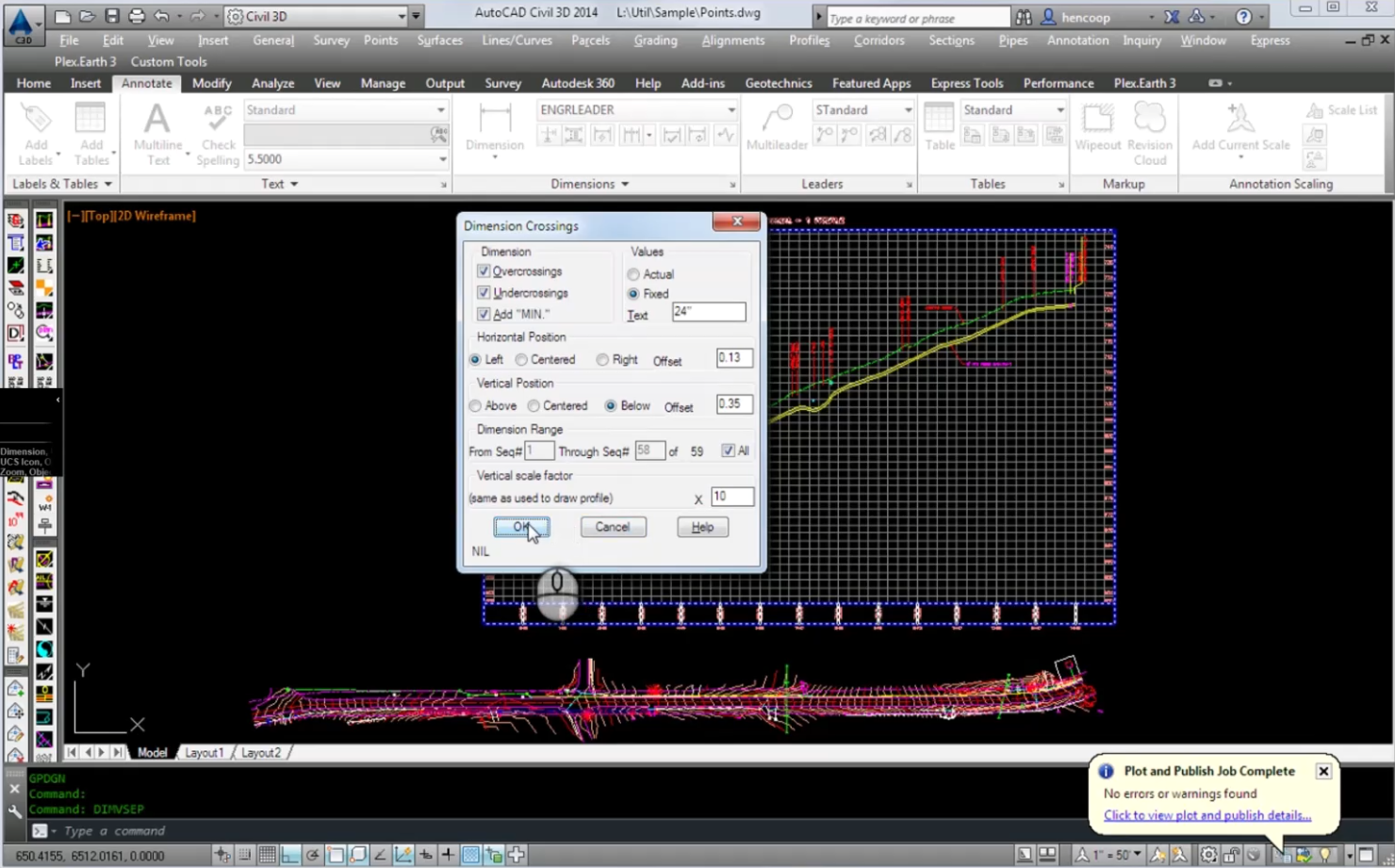
Task: Expand the Labels & Tables panel
Action: [x=62, y=184]
